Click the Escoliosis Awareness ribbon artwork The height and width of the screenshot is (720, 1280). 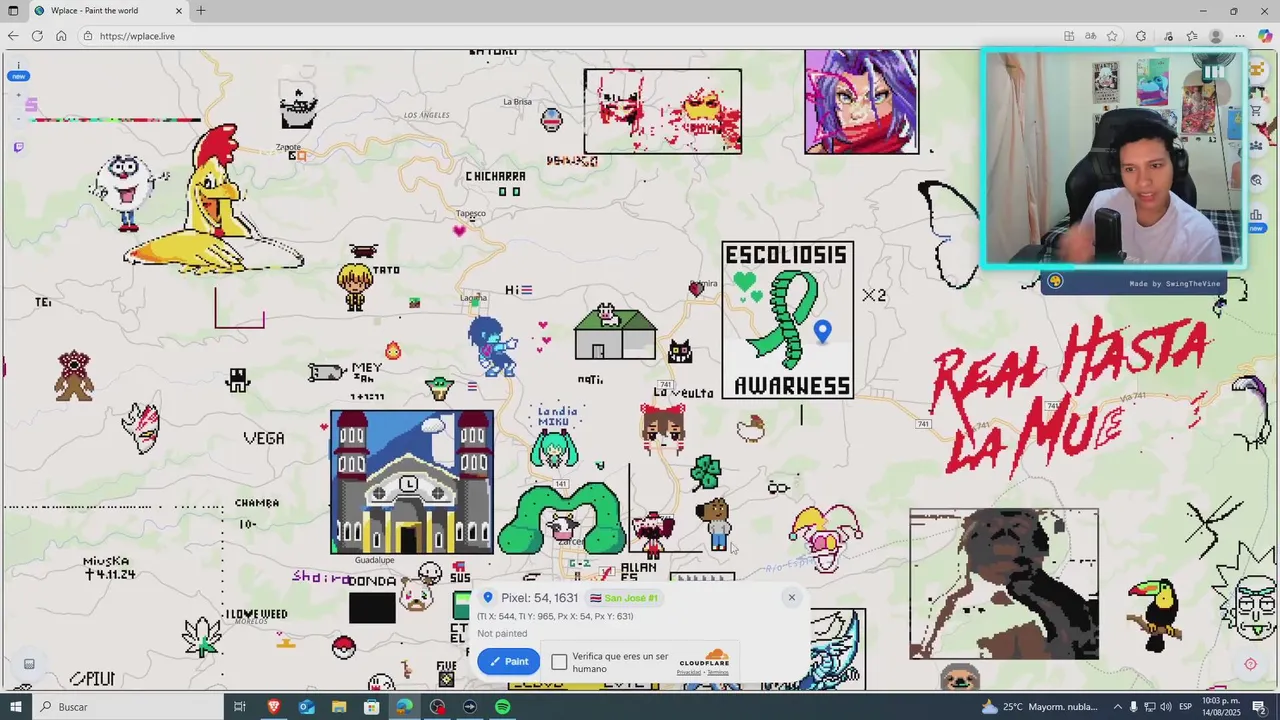pos(788,320)
